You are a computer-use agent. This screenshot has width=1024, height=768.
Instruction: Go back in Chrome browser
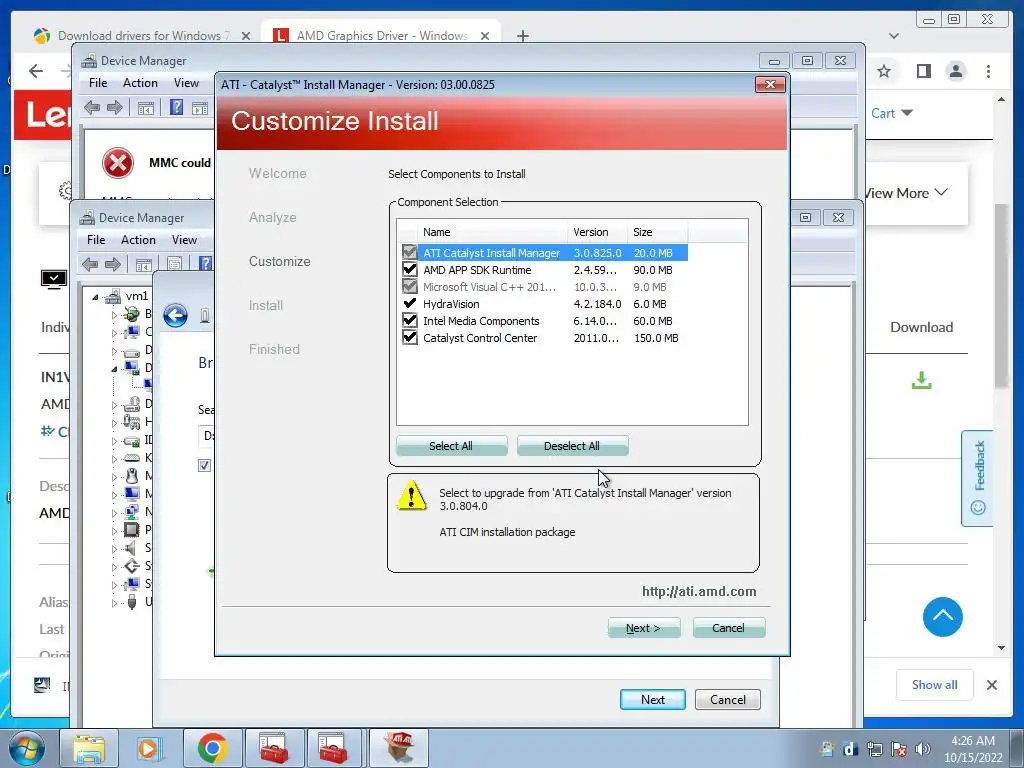[x=36, y=71]
